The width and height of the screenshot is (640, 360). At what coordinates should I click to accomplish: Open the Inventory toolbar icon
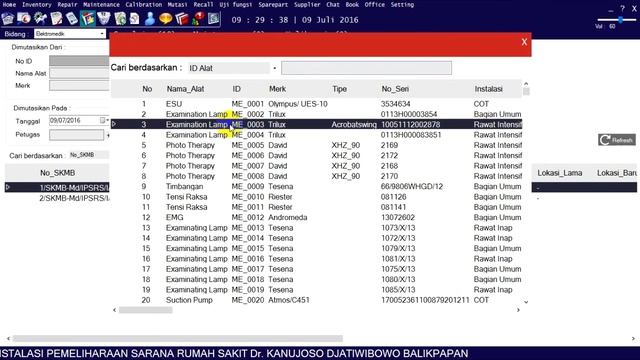24,19
